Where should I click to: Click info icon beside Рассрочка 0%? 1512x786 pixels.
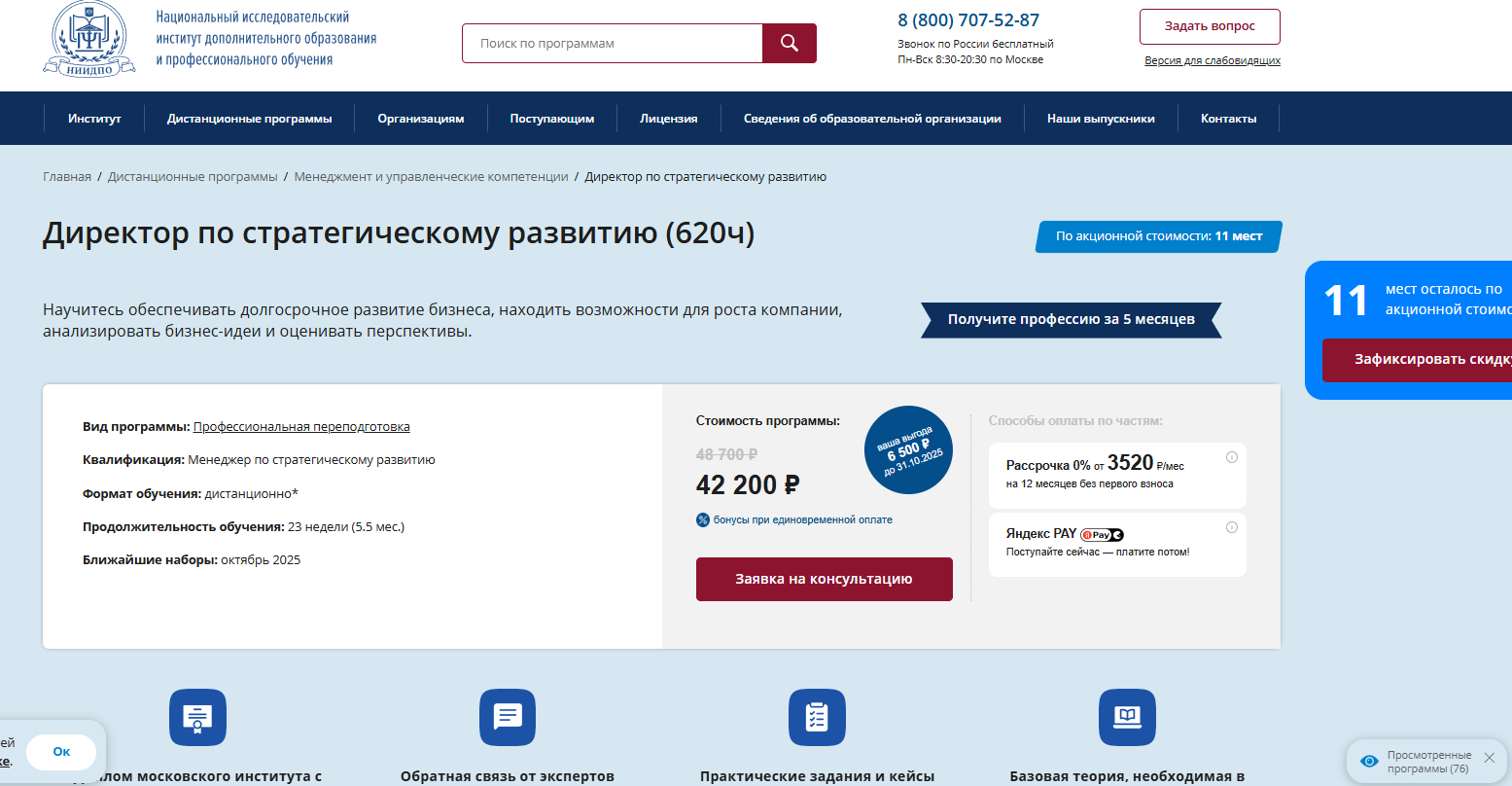[x=1231, y=457]
